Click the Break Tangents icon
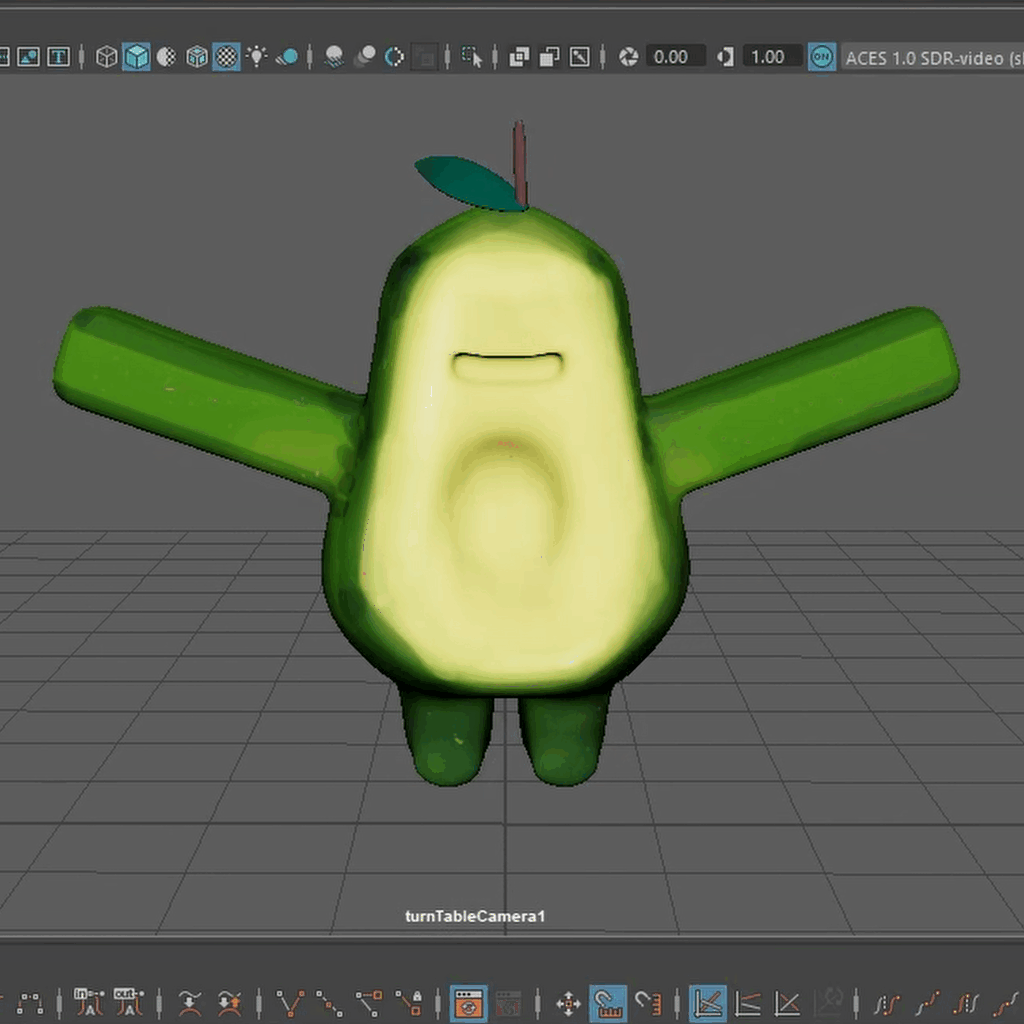Viewport: 1024px width, 1024px height. pos(291,1002)
